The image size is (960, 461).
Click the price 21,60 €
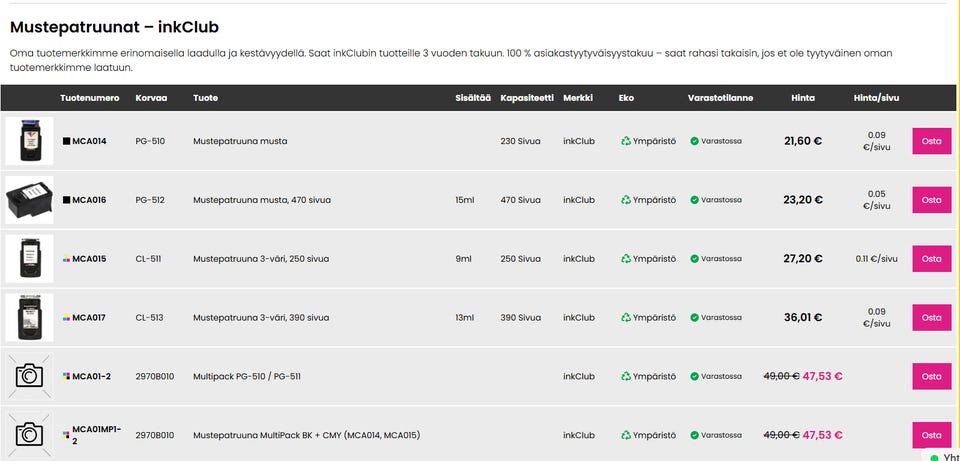pyautogui.click(x=803, y=141)
